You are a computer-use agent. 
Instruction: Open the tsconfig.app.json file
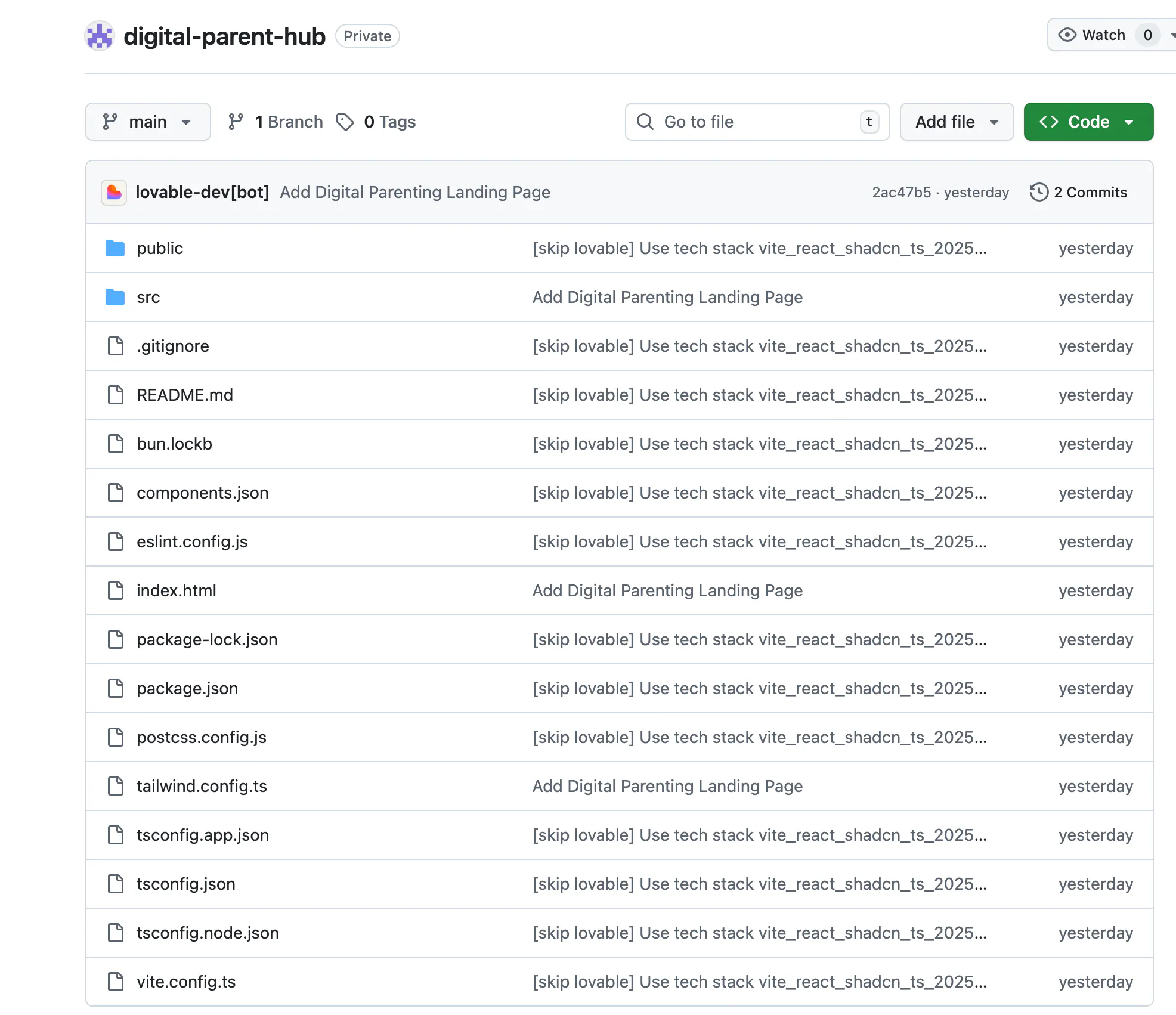click(x=203, y=835)
